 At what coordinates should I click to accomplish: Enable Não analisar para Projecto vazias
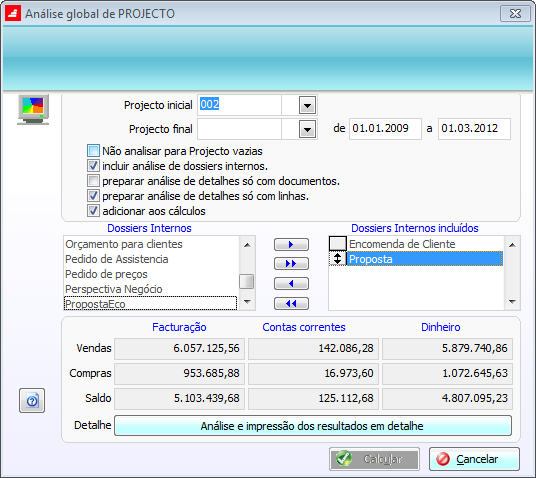click(93, 151)
